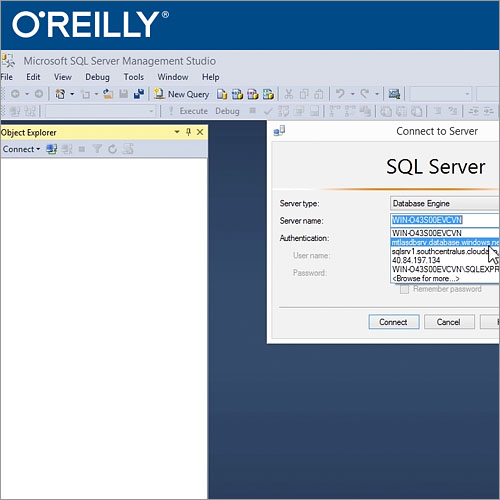This screenshot has width=500, height=500.
Task: Click the Decrease Indent icon
Action: (x=473, y=111)
